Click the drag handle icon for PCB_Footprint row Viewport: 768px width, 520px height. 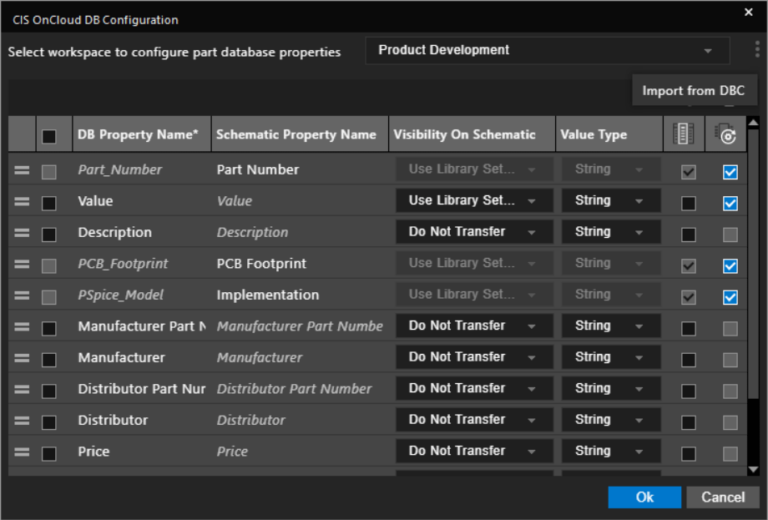click(22, 264)
